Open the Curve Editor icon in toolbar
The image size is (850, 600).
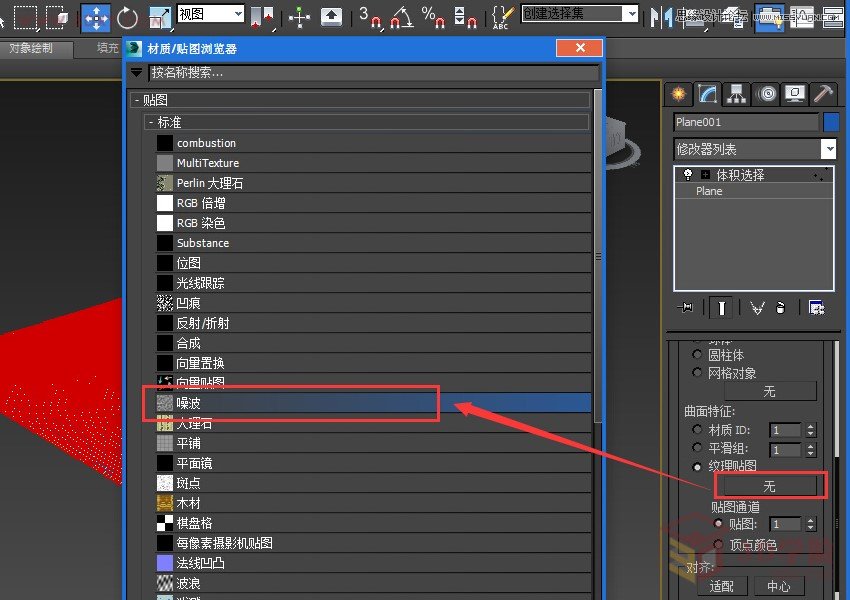(x=800, y=17)
